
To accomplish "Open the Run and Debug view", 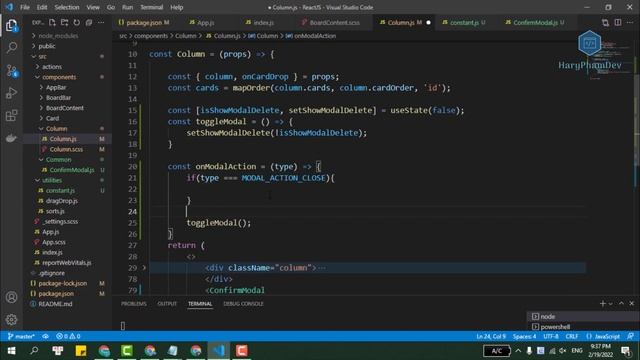I will pos(11,93).
